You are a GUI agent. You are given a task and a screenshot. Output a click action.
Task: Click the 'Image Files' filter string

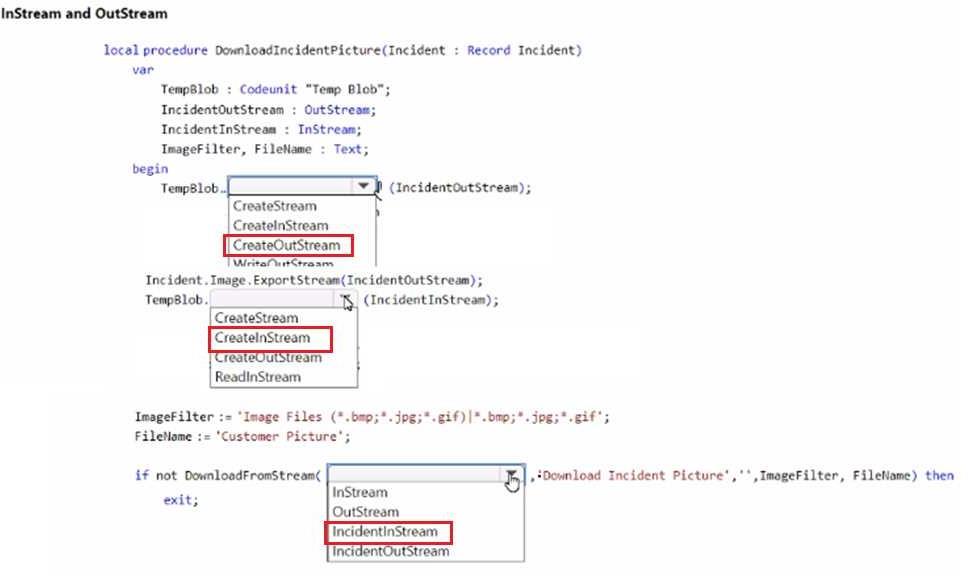(420, 417)
